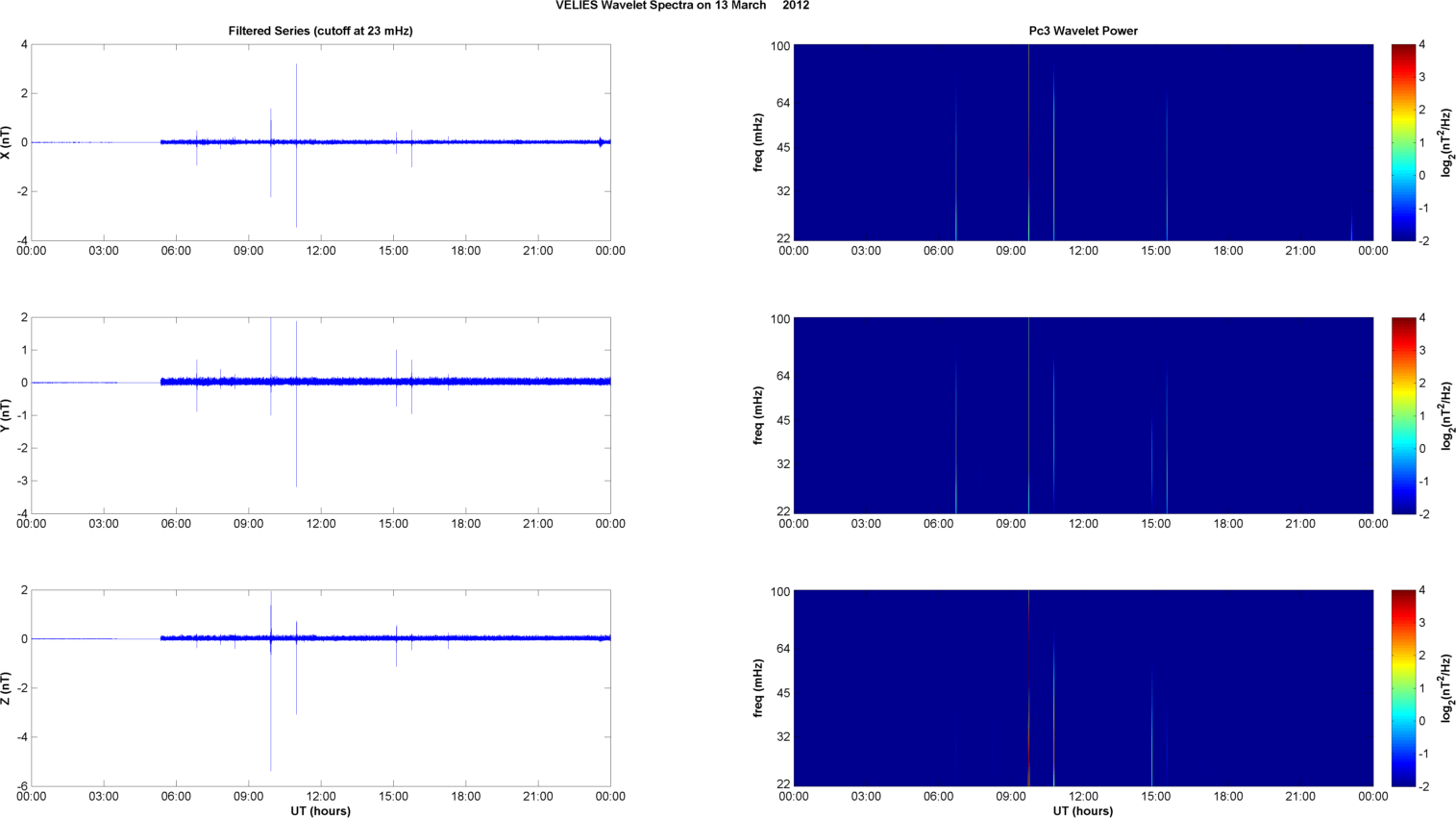Viewport: 1456px width, 818px height.
Task: Click the bottom colorbar of the Z wavelet plot
Action: 1403,688
